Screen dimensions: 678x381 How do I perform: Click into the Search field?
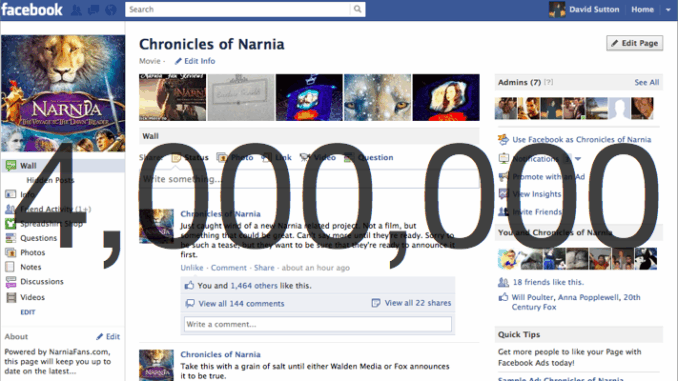(238, 9)
